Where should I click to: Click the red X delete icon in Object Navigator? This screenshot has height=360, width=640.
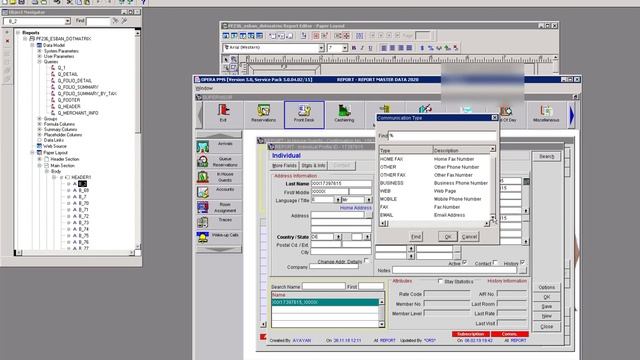click(x=7, y=41)
